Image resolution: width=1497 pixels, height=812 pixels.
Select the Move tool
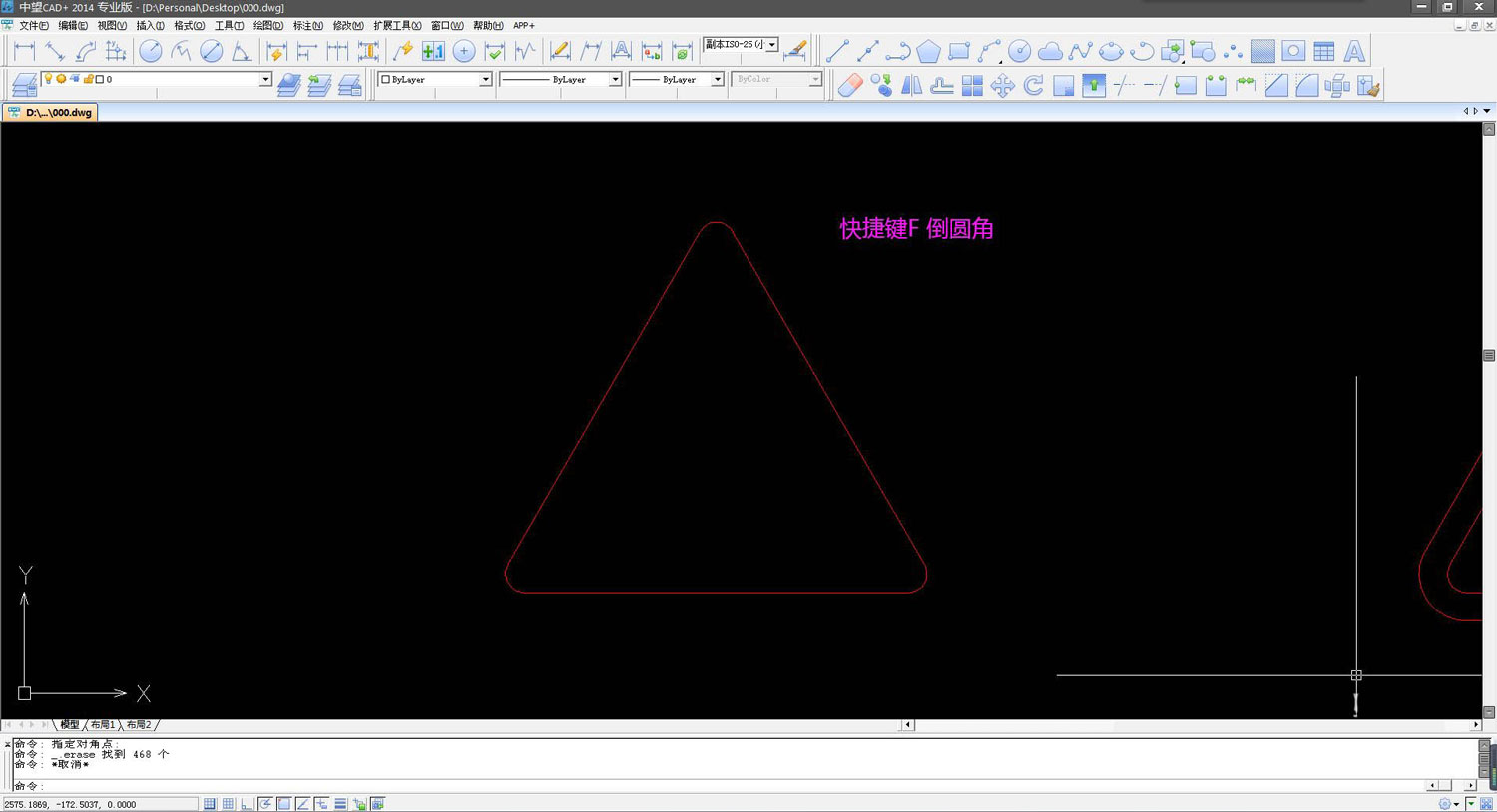1003,85
